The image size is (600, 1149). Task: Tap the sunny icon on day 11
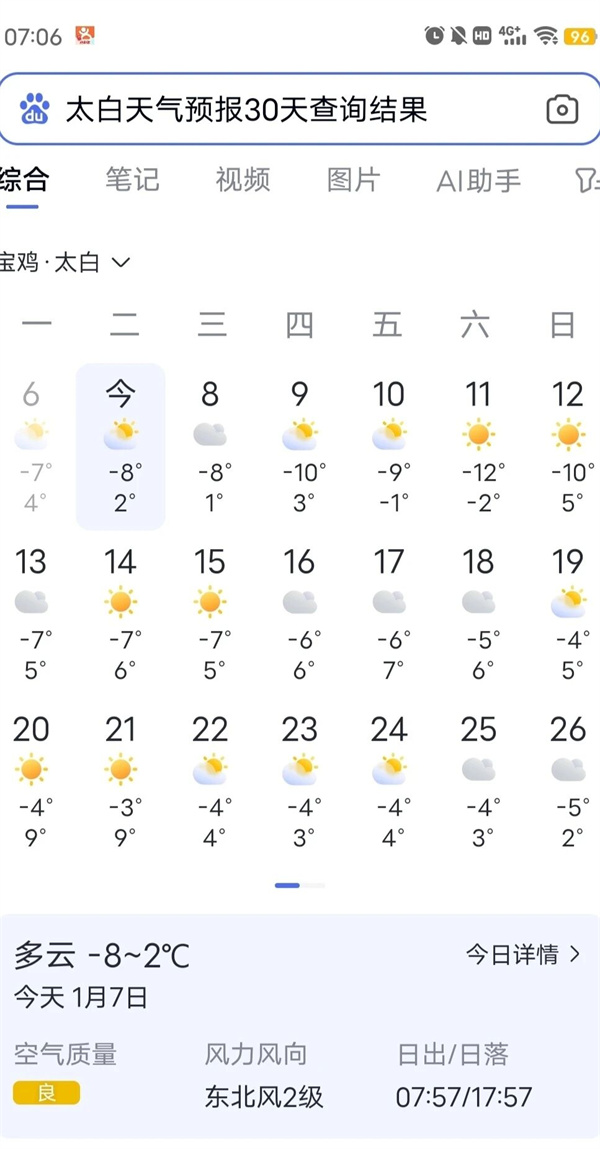tap(478, 435)
